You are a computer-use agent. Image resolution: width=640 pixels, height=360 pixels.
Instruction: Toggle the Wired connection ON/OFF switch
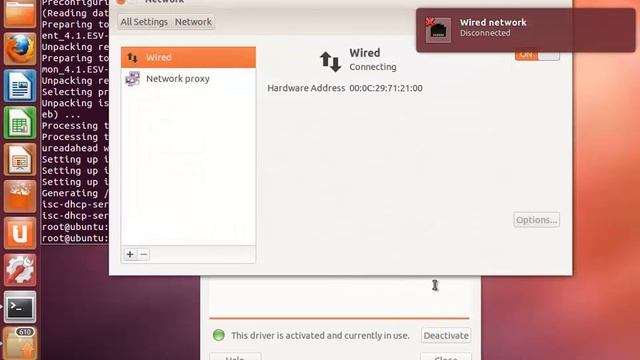pyautogui.click(x=537, y=55)
